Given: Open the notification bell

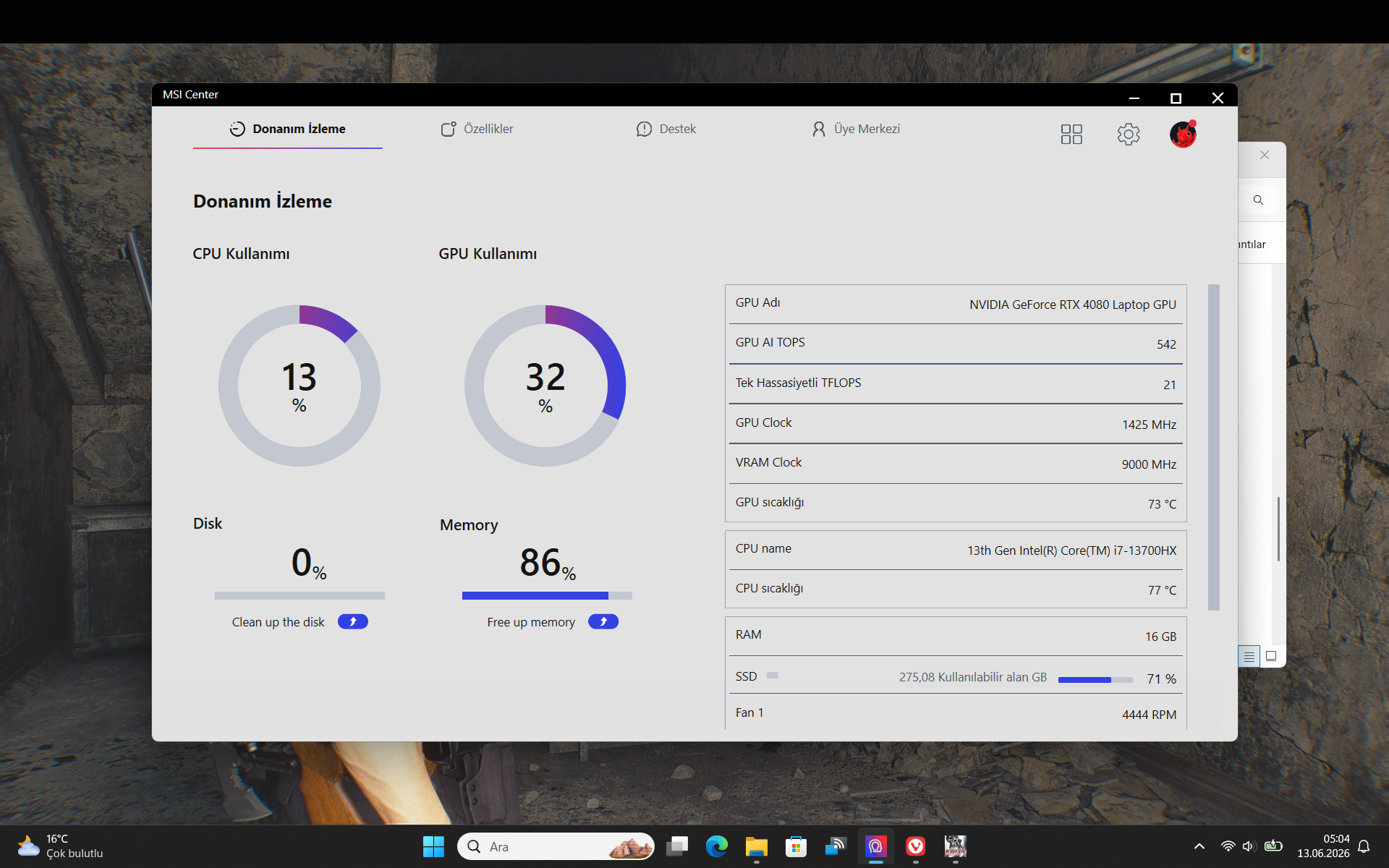Looking at the screenshot, I should [1364, 846].
